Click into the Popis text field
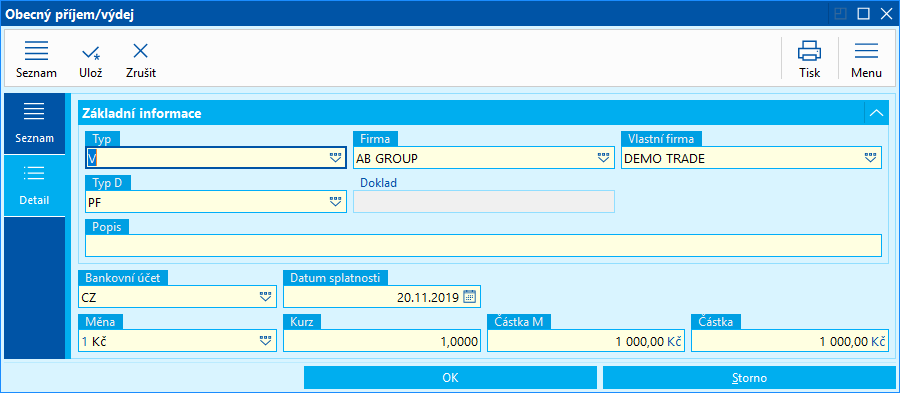This screenshot has height=393, width=900. pyautogui.click(x=483, y=246)
